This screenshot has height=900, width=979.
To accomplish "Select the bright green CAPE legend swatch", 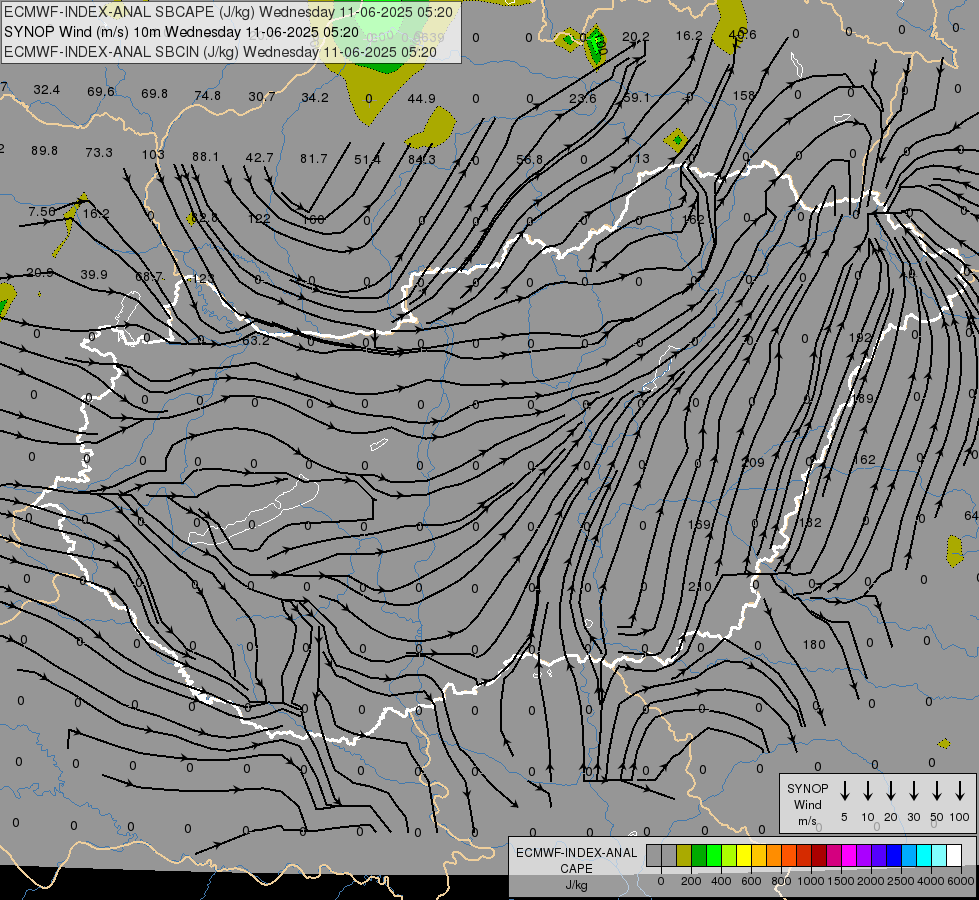I will 714,856.
